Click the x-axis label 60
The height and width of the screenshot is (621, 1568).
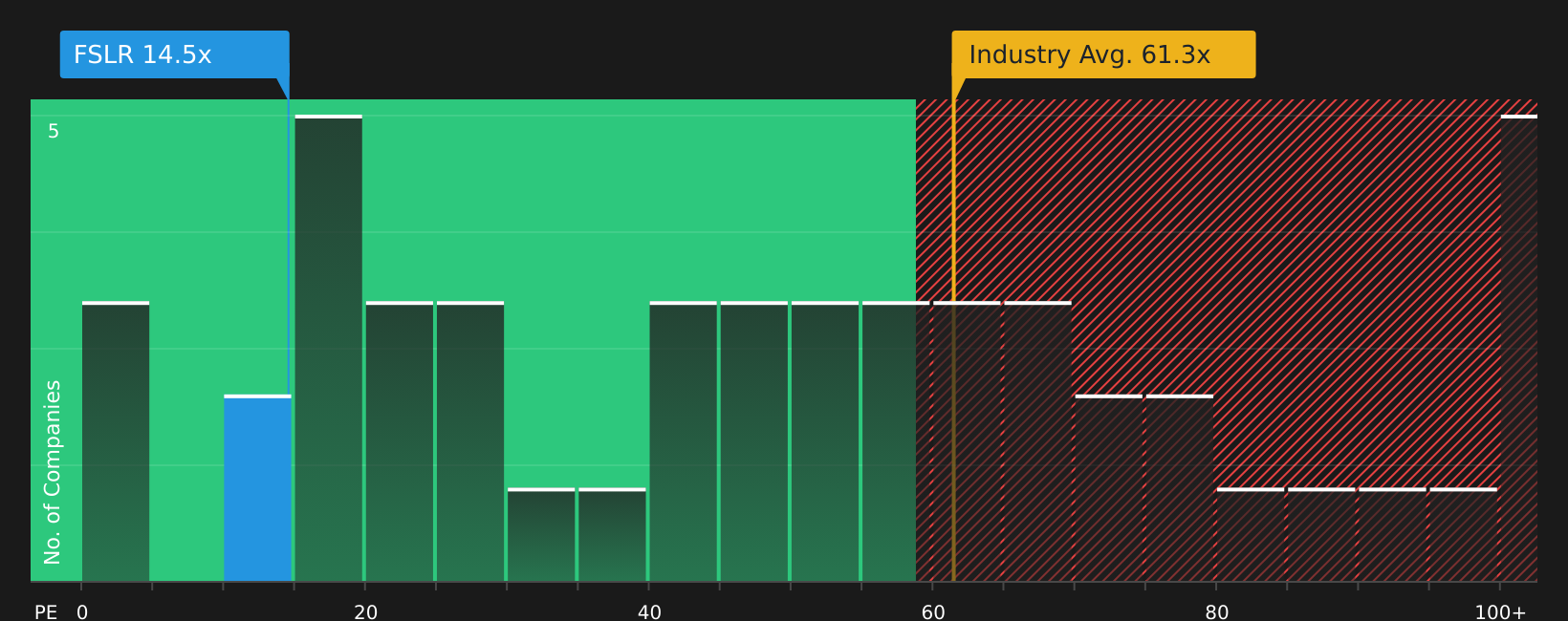933,611
